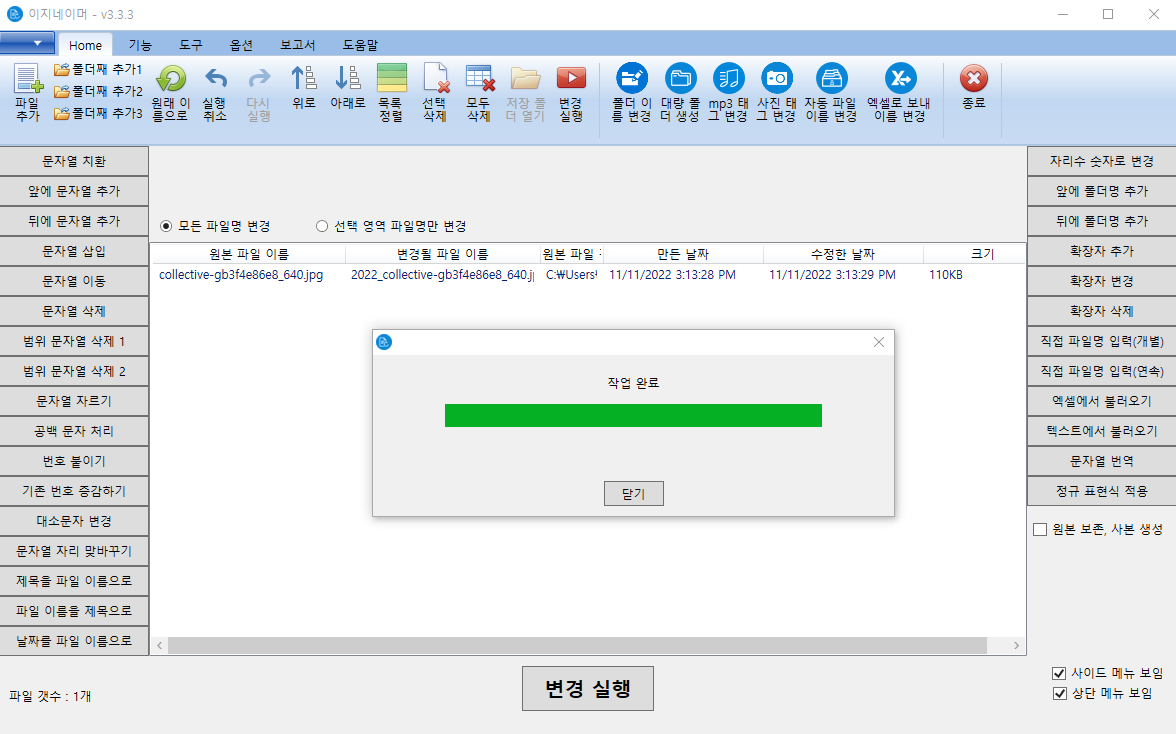
Task: Toggle the 원본 보존, 사본 생성 checkbox
Action: click(1040, 530)
